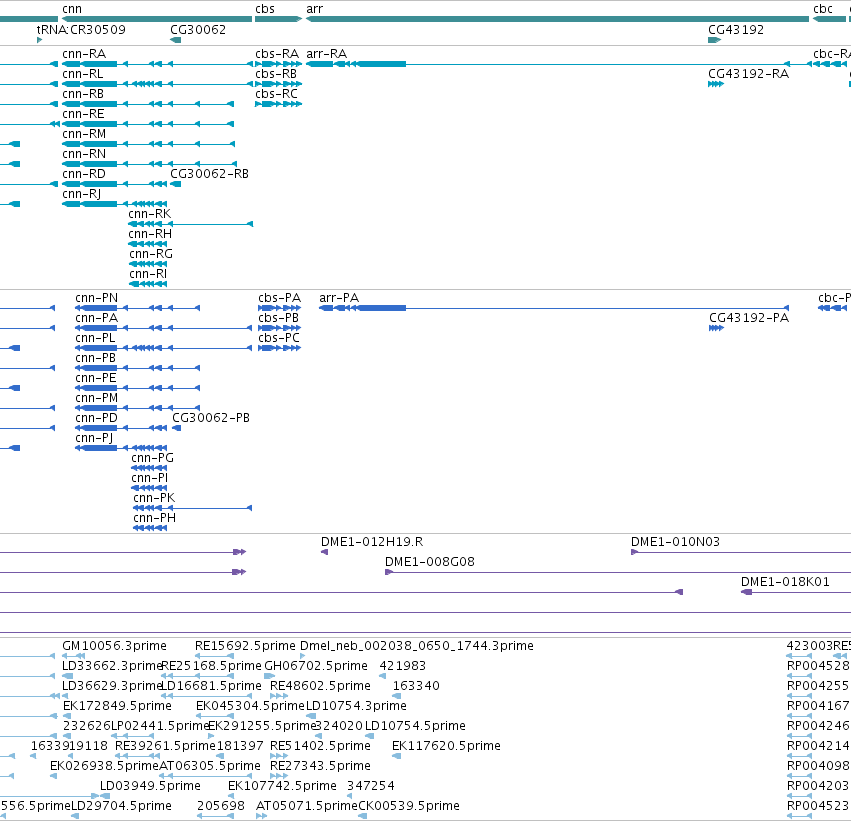Select clone DME1-018K01
This screenshot has height=821, width=851.
pos(785,582)
